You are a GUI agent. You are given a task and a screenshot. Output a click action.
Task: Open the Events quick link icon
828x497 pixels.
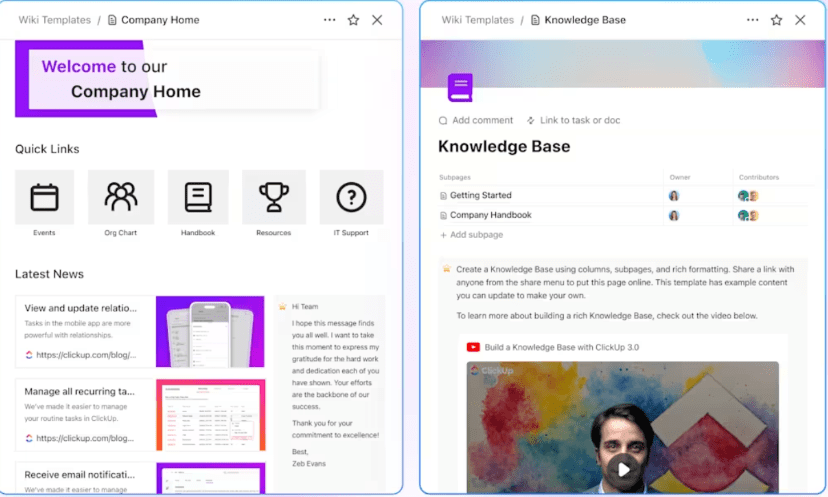click(x=44, y=197)
